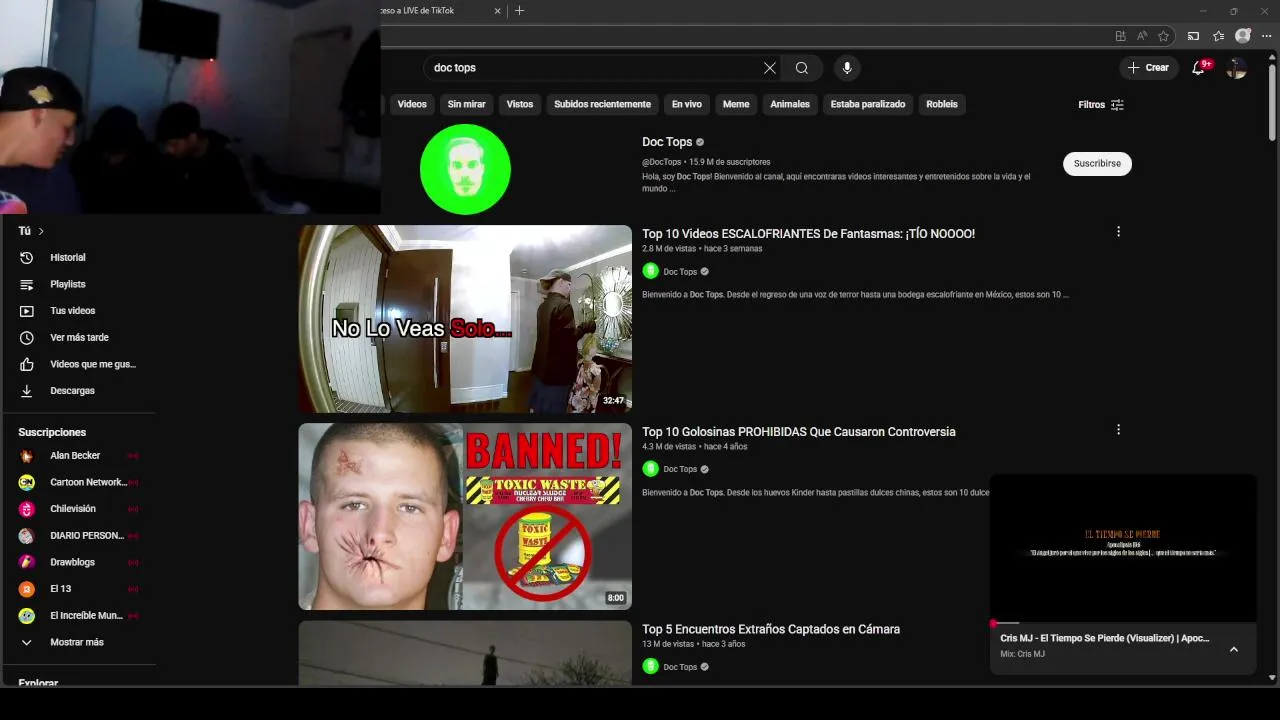Select the Sin mirar filter chip

(x=466, y=104)
